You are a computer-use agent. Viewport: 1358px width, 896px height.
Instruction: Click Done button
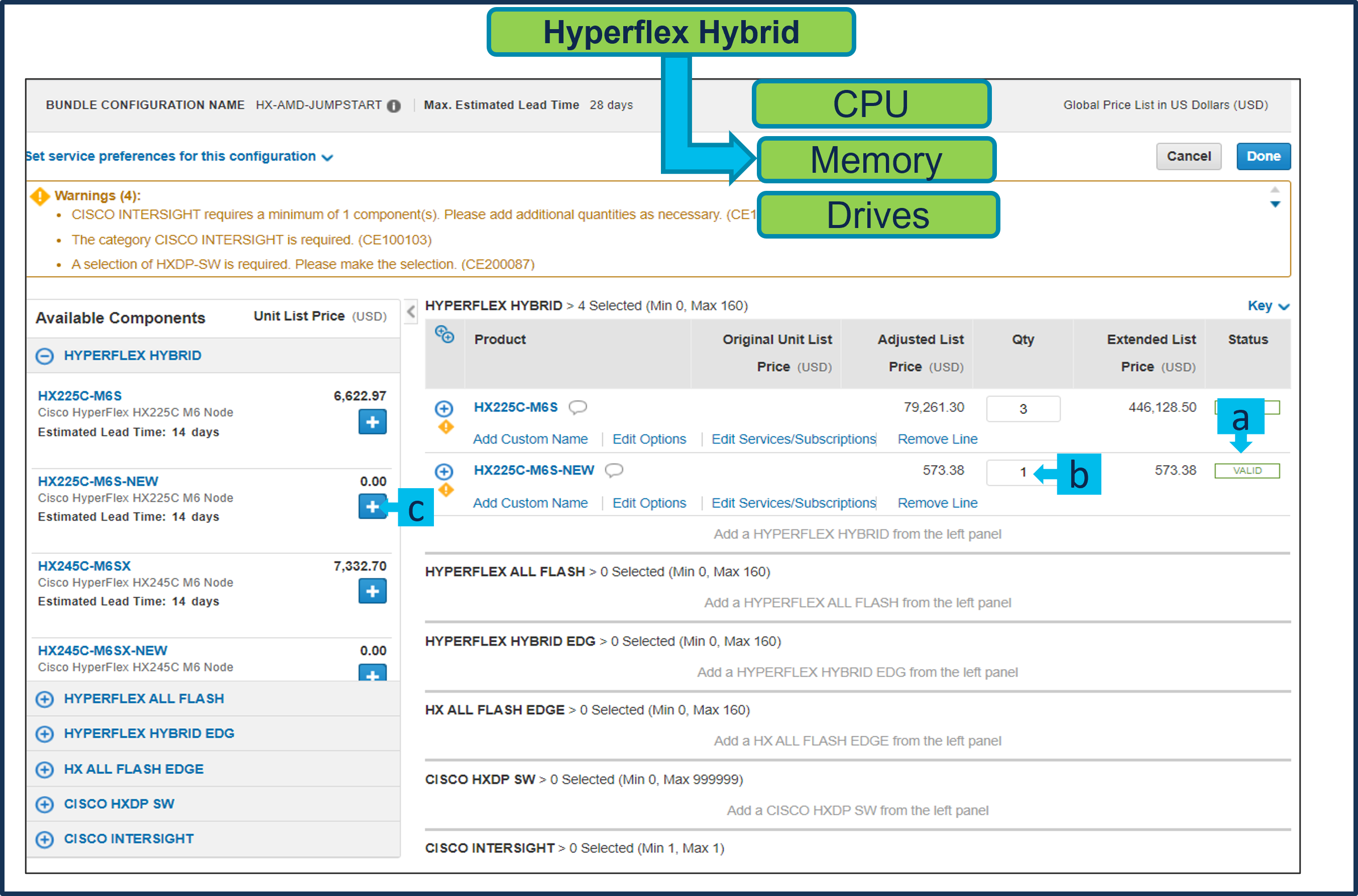(x=1263, y=157)
